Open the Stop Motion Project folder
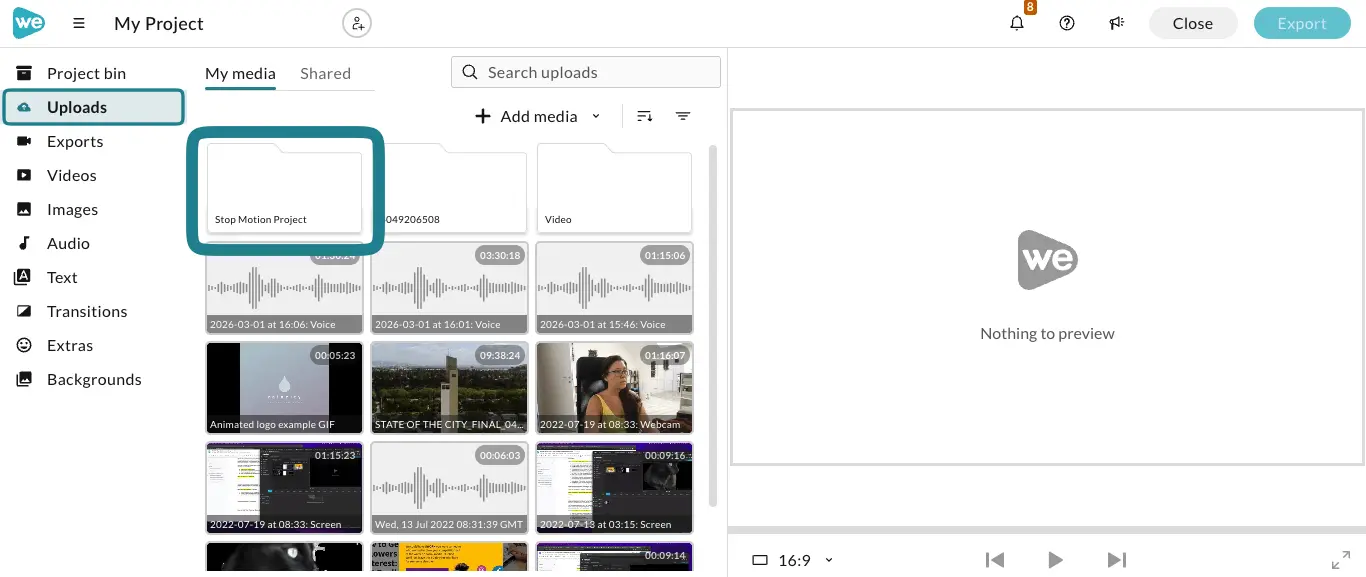Image resolution: width=1366 pixels, height=577 pixels. click(284, 188)
